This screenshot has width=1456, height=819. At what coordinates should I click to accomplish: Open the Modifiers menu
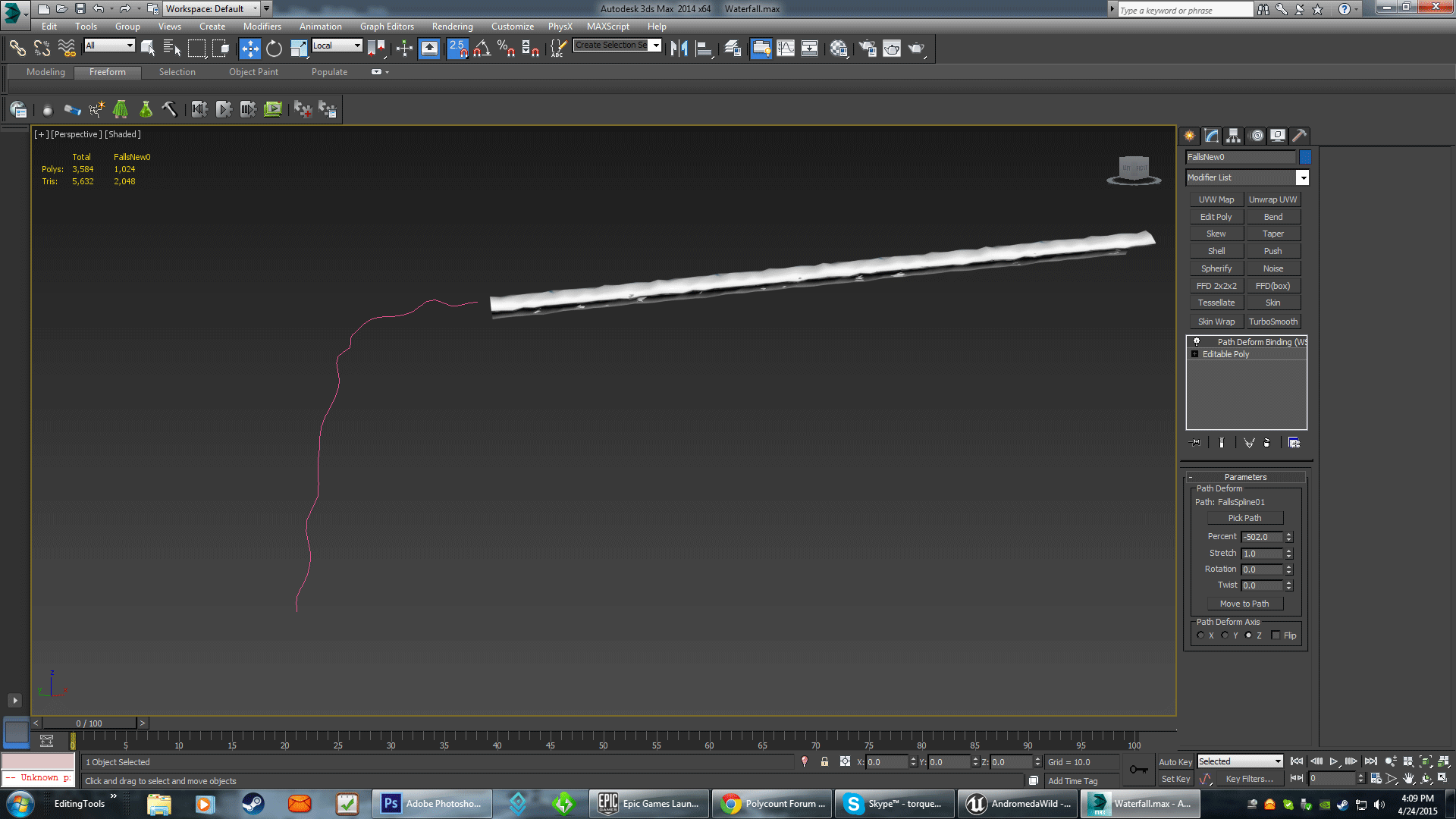(x=262, y=27)
